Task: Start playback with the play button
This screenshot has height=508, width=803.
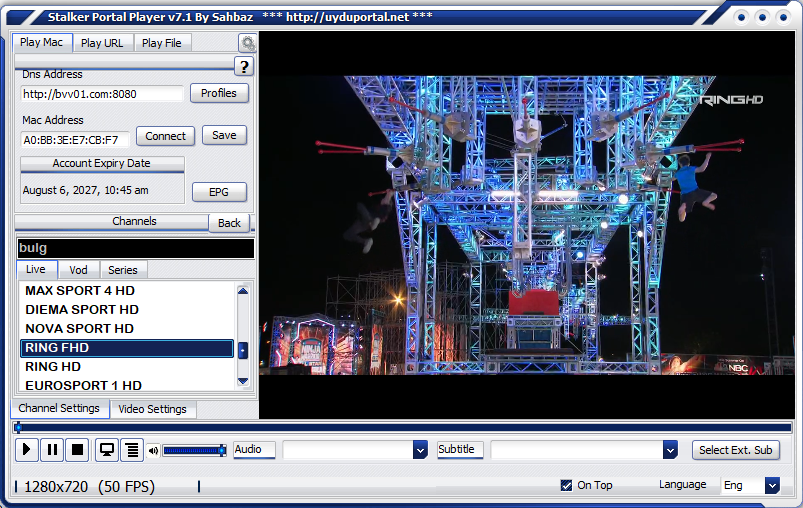Action: pyautogui.click(x=27, y=450)
